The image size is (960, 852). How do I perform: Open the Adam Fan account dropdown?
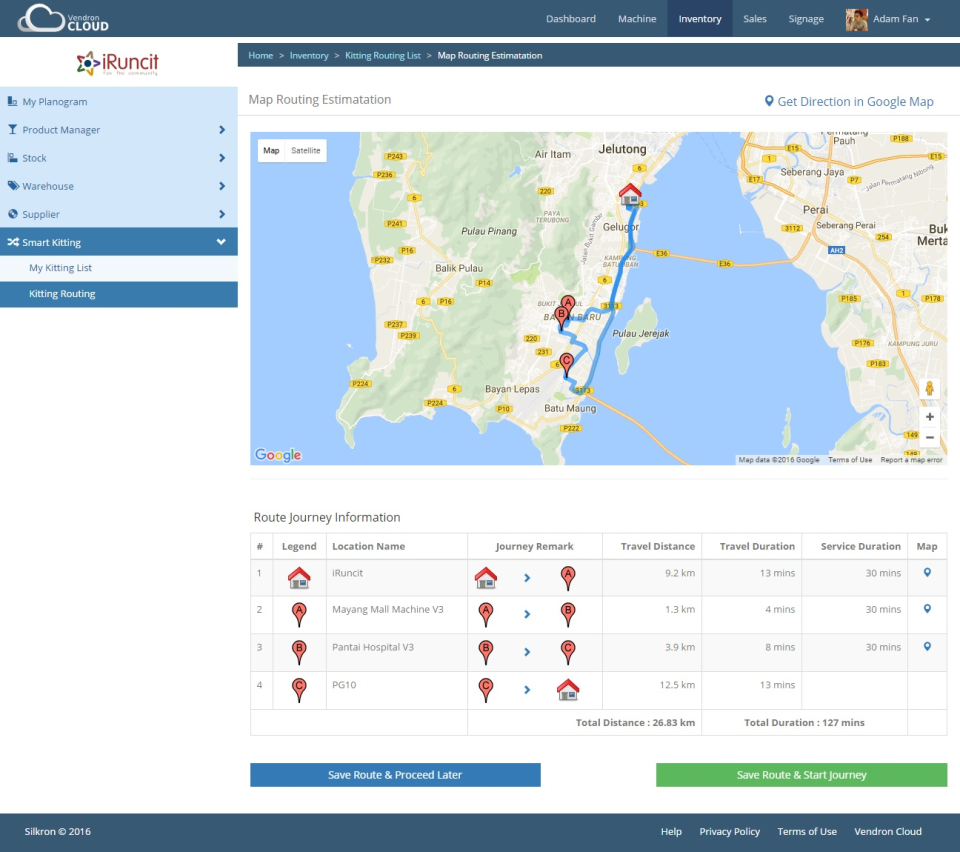tap(888, 18)
